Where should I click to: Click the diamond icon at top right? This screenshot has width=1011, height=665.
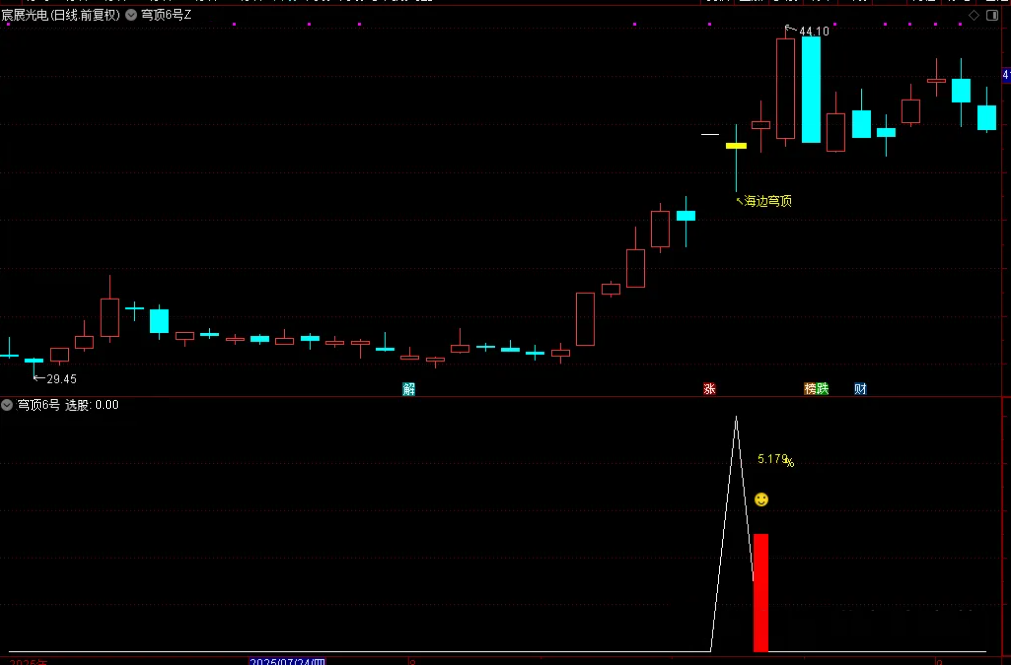(x=974, y=15)
